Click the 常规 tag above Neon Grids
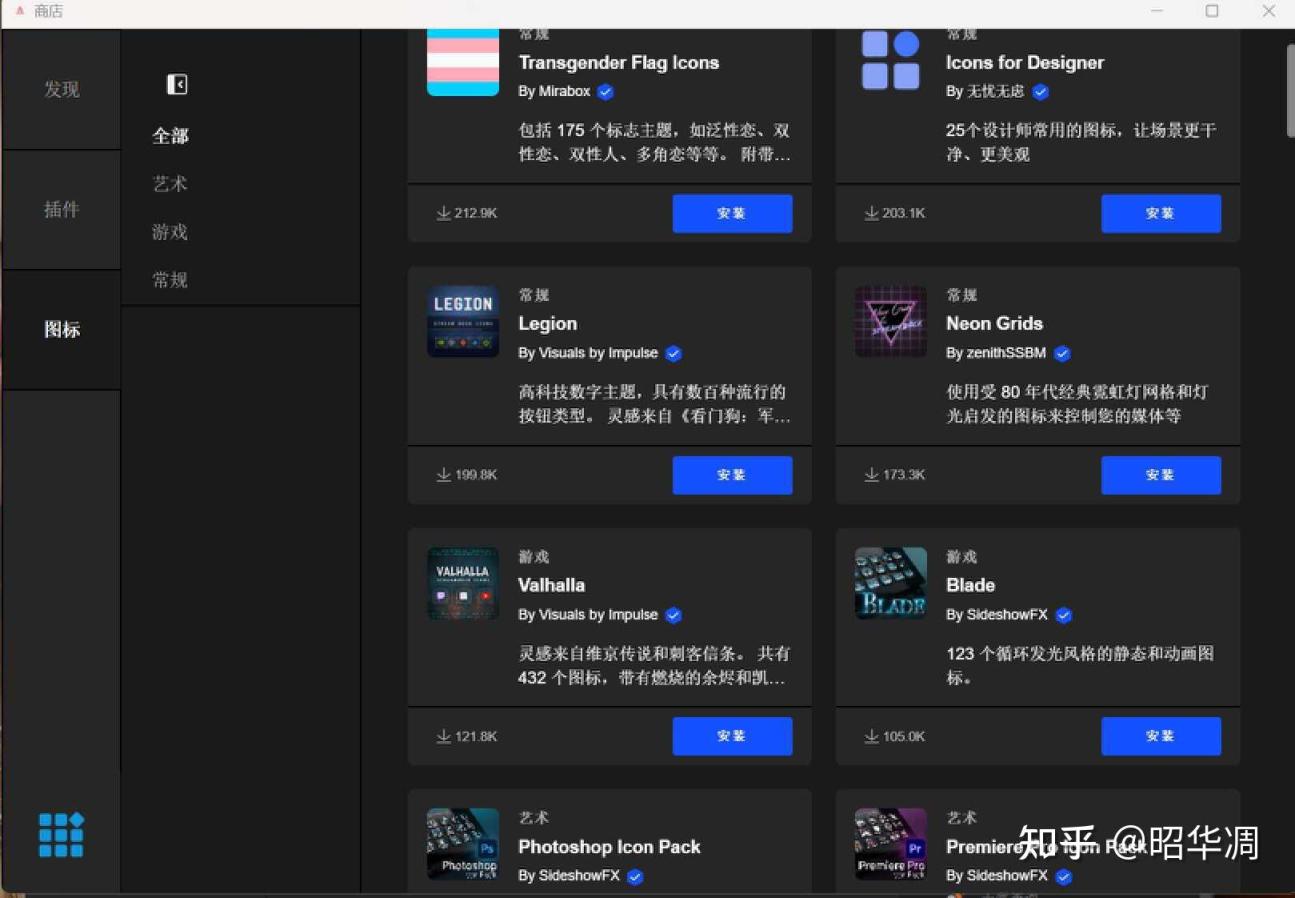Image resolution: width=1295 pixels, height=898 pixels. pos(962,295)
